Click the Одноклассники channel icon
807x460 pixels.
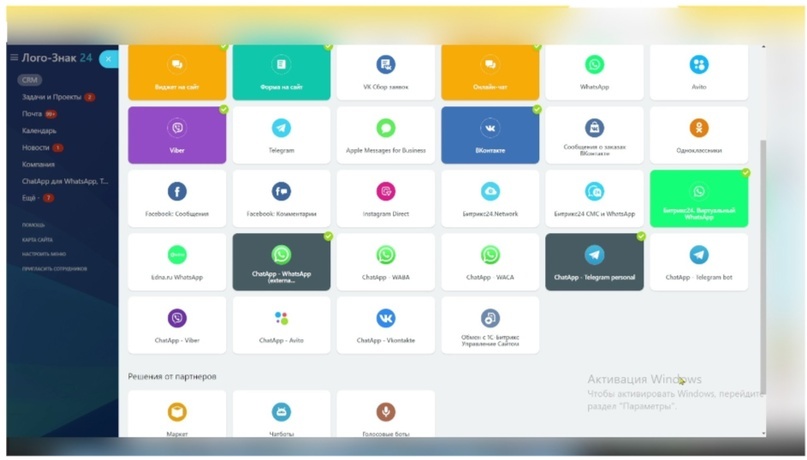coord(699,128)
